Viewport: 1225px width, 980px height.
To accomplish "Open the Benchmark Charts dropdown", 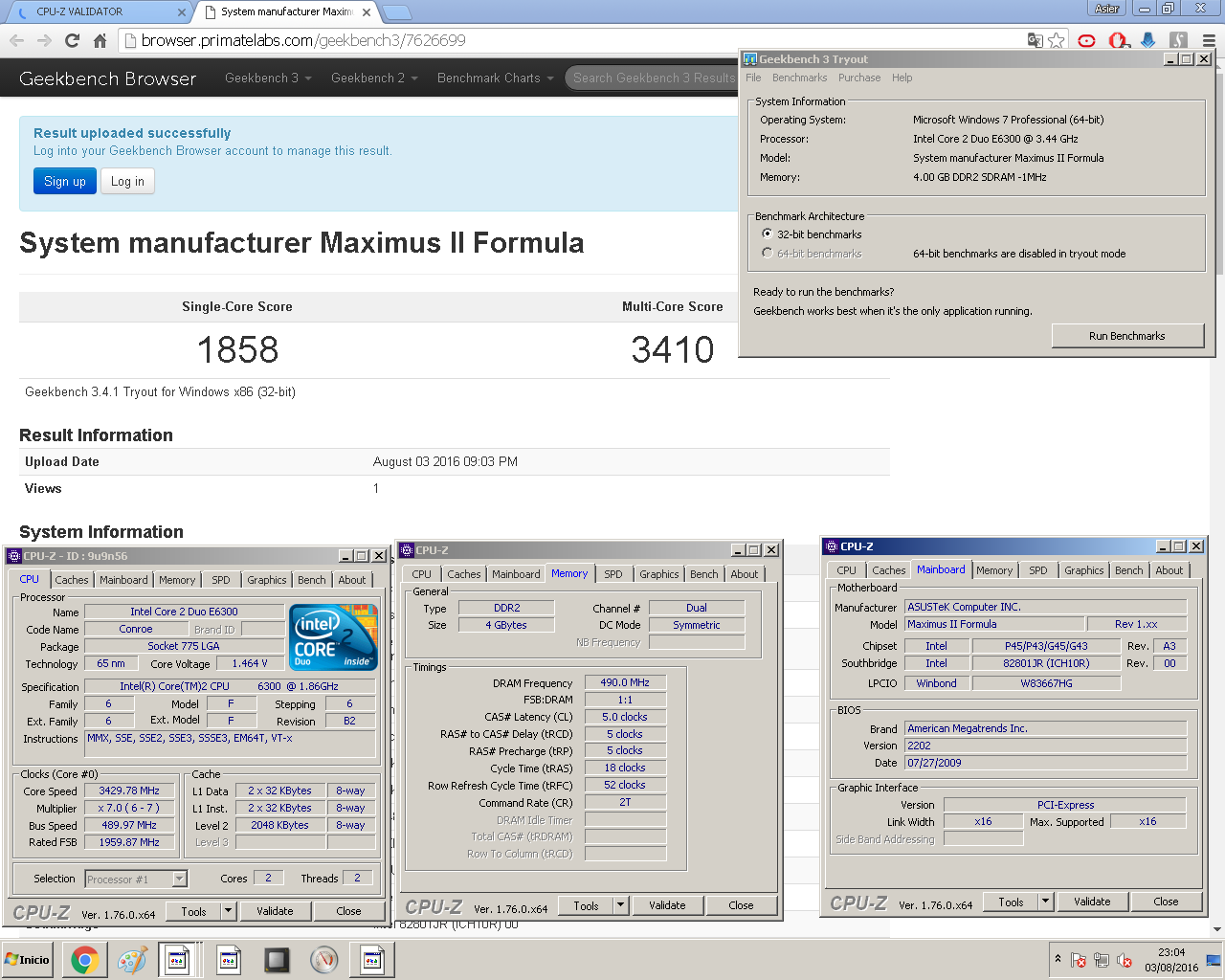I will tap(496, 78).
